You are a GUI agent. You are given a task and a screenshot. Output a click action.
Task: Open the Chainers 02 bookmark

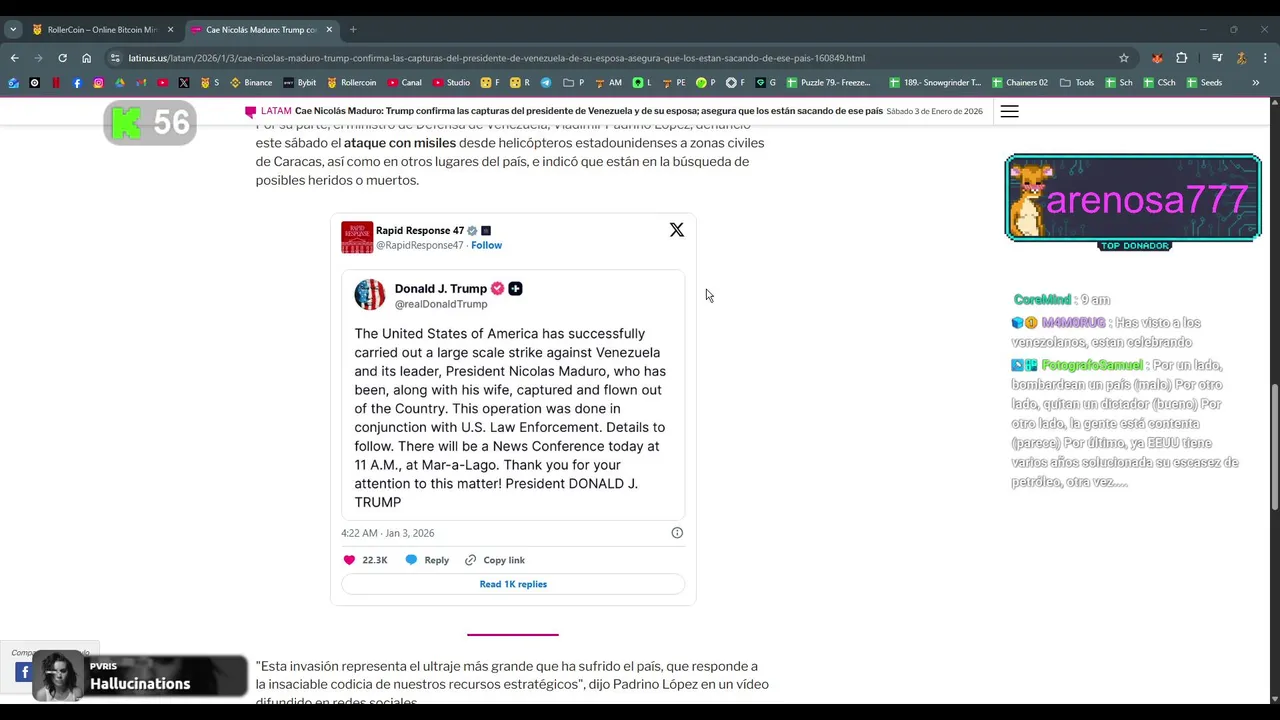click(x=1019, y=83)
